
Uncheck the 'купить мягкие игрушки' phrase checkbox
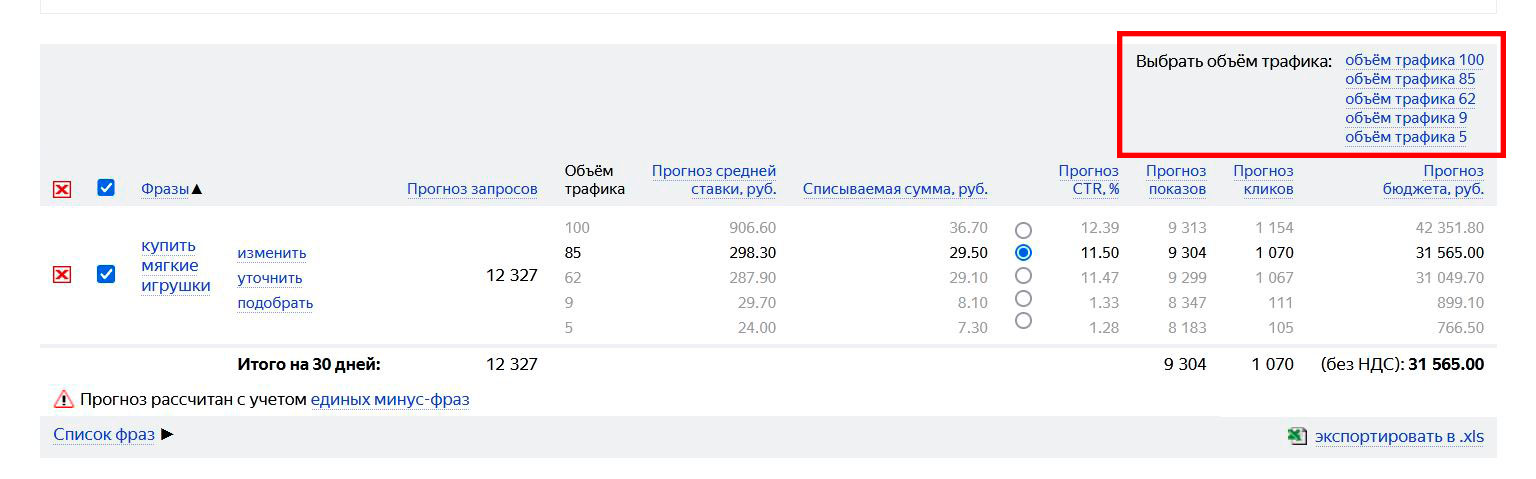coord(106,274)
